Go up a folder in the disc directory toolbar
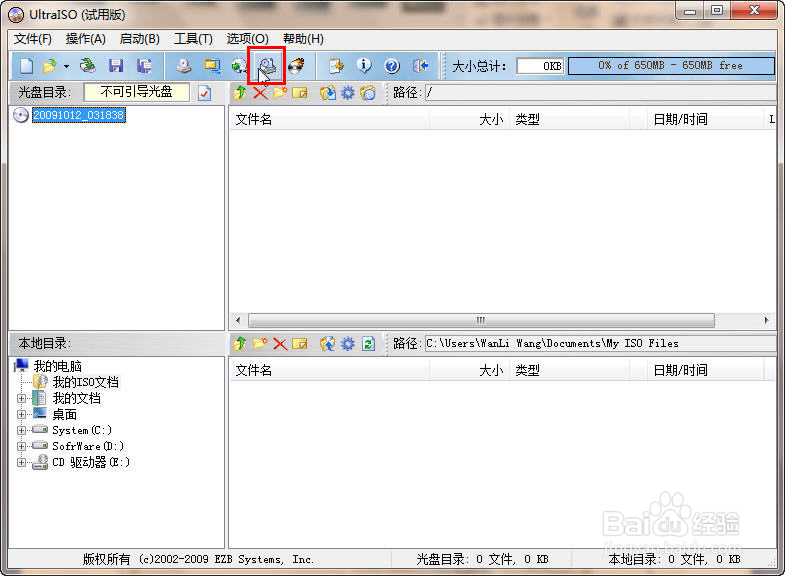 pos(240,93)
